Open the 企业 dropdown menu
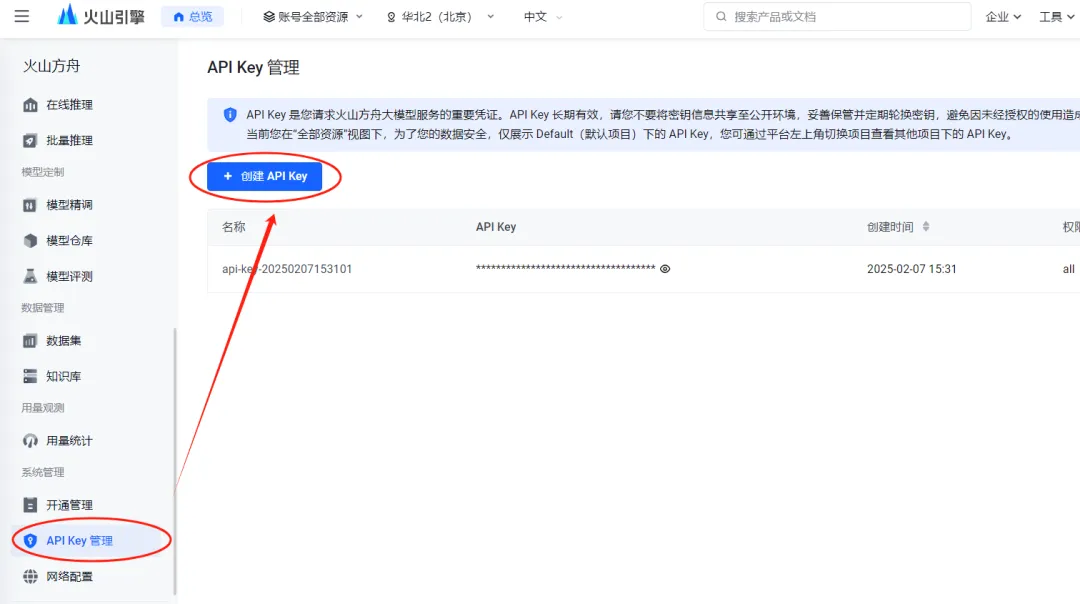Screen dimensions: 1080x604 coord(1003,17)
